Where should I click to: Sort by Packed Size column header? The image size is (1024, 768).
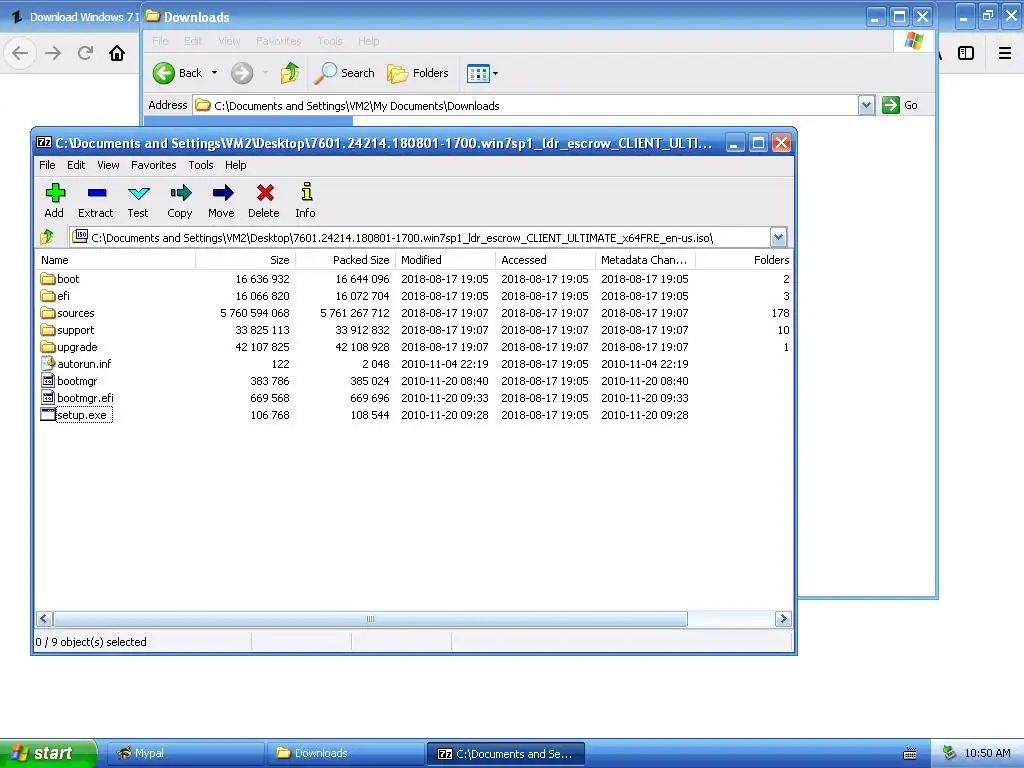point(345,260)
